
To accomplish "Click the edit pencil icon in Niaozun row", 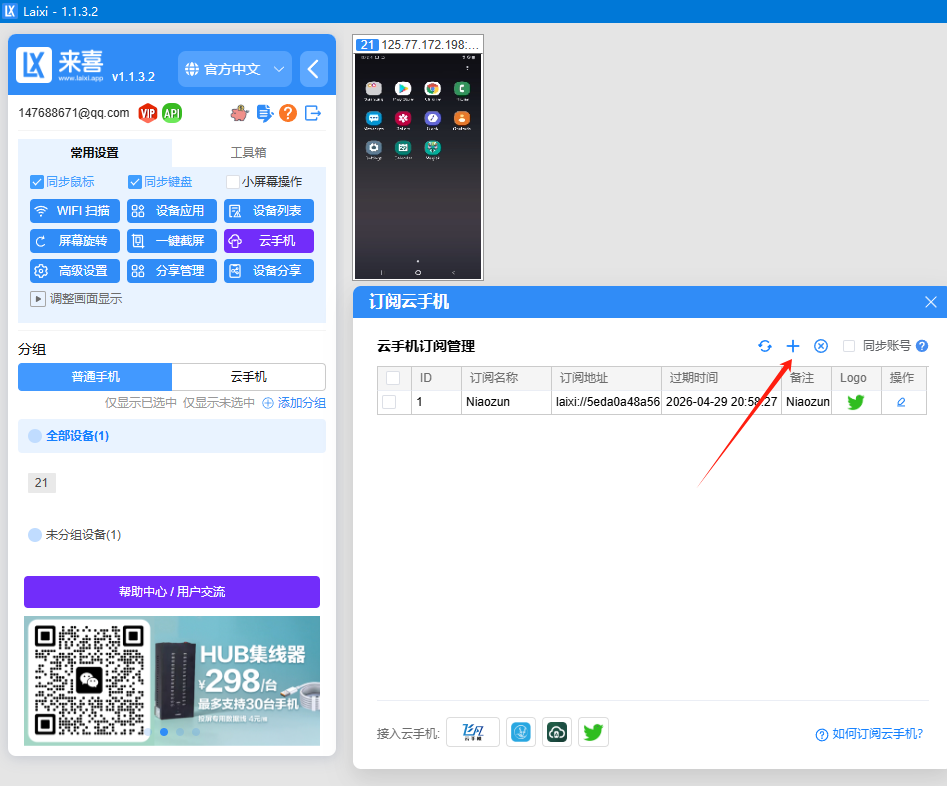I will point(901,402).
